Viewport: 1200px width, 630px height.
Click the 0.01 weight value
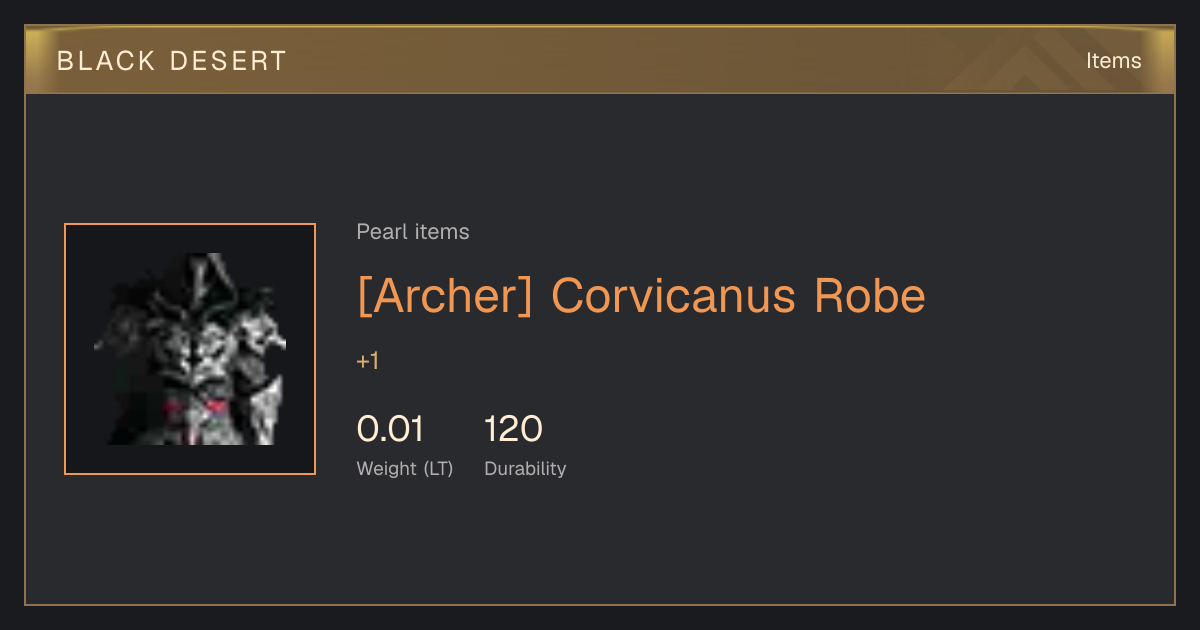tap(390, 429)
